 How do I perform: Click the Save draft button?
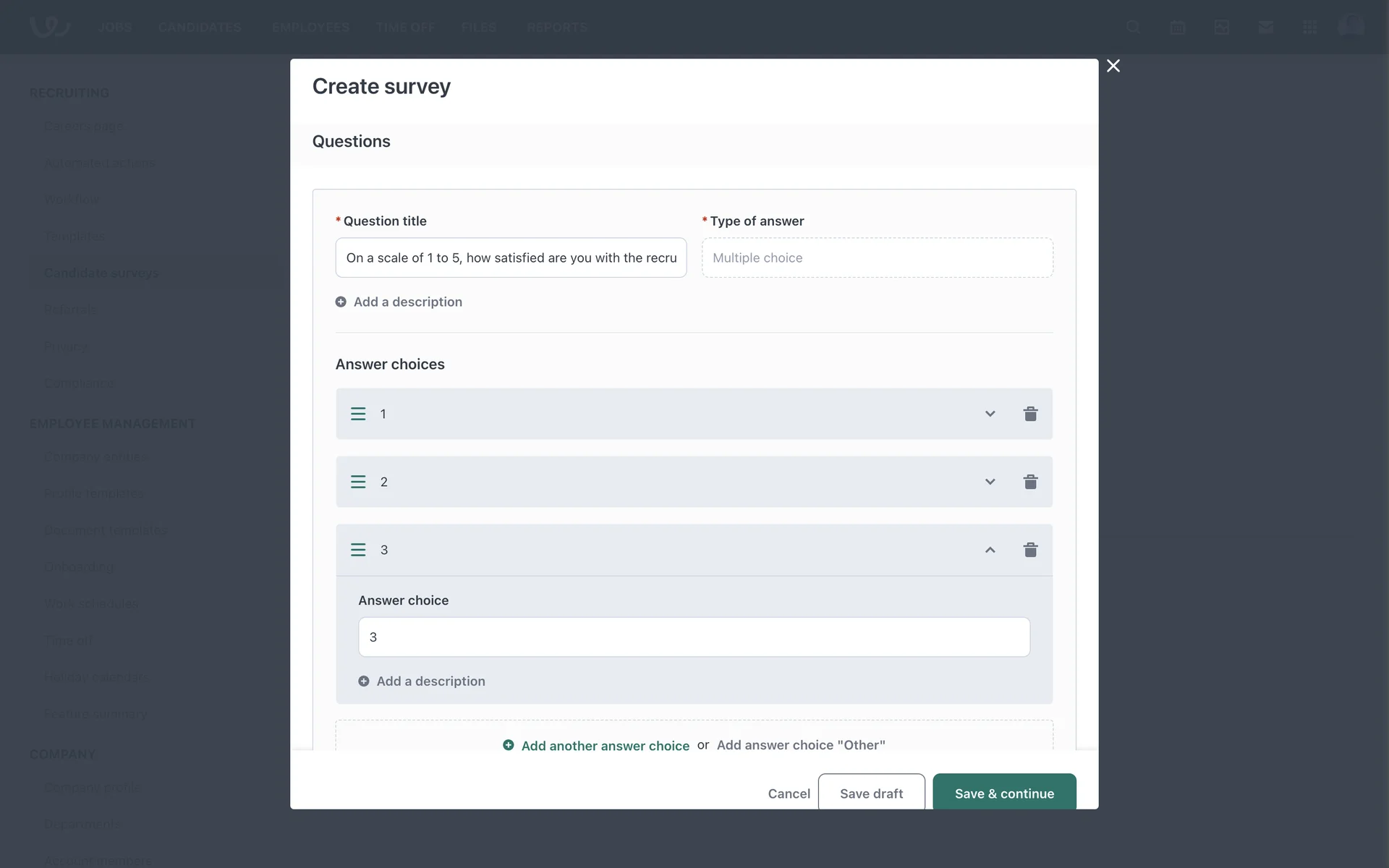pyautogui.click(x=871, y=793)
